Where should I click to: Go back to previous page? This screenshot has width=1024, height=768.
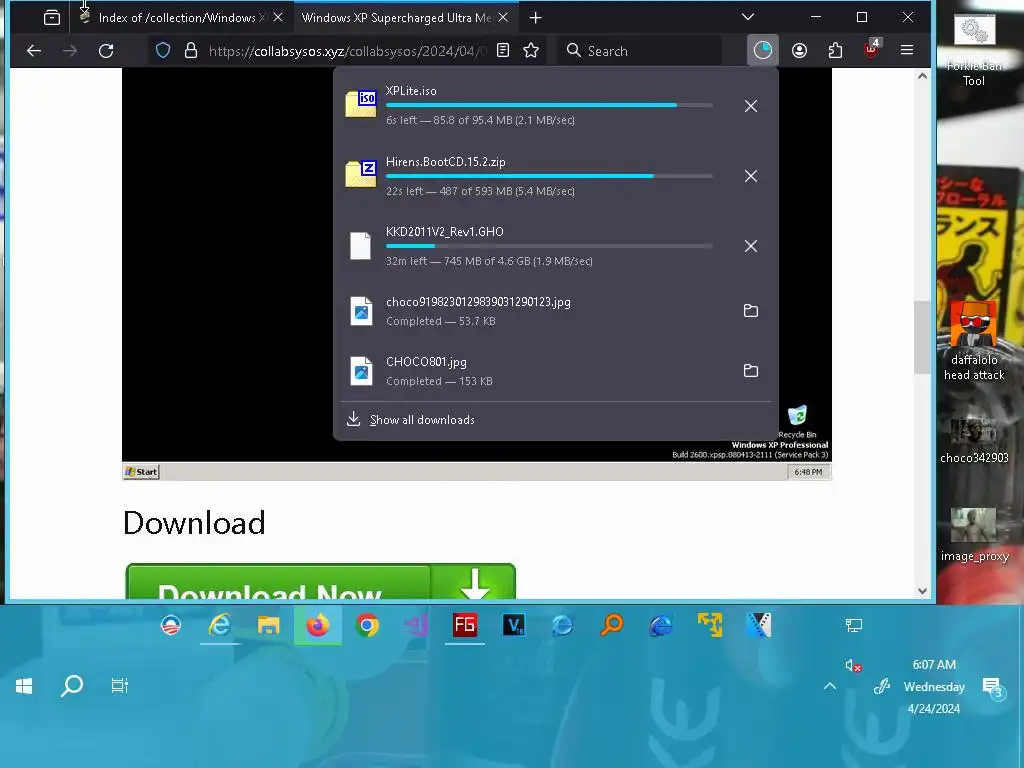tap(34, 50)
